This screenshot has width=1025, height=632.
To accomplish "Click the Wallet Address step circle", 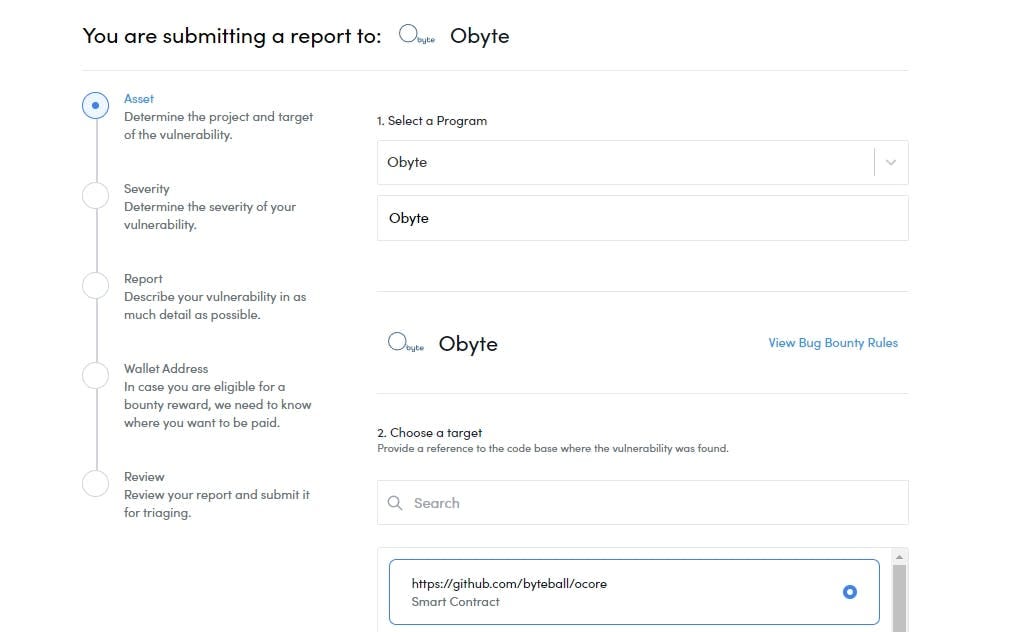I will point(95,375).
